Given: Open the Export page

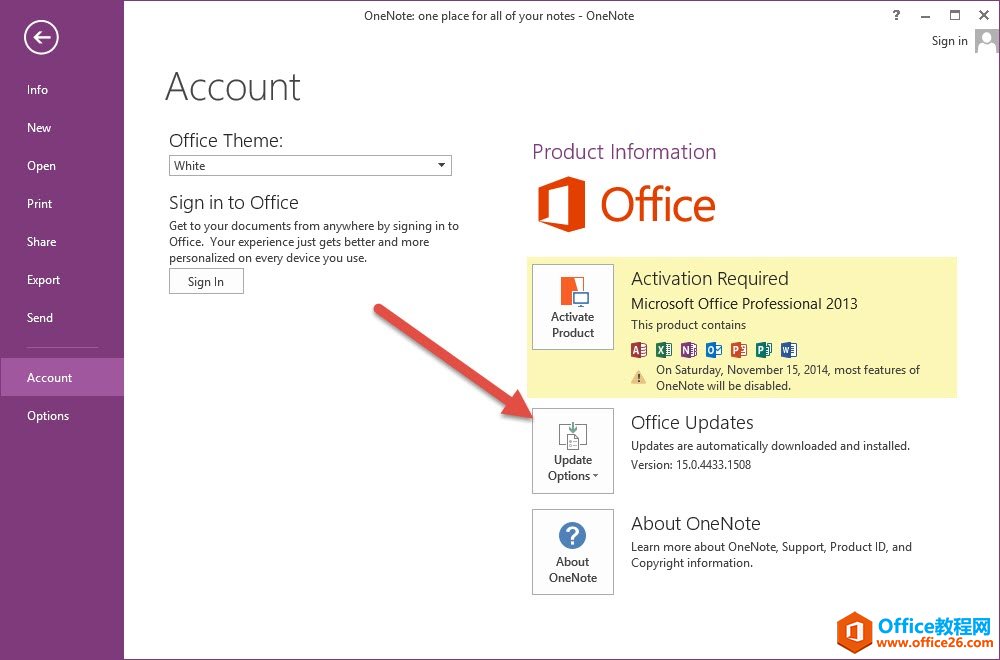Looking at the screenshot, I should click(43, 280).
